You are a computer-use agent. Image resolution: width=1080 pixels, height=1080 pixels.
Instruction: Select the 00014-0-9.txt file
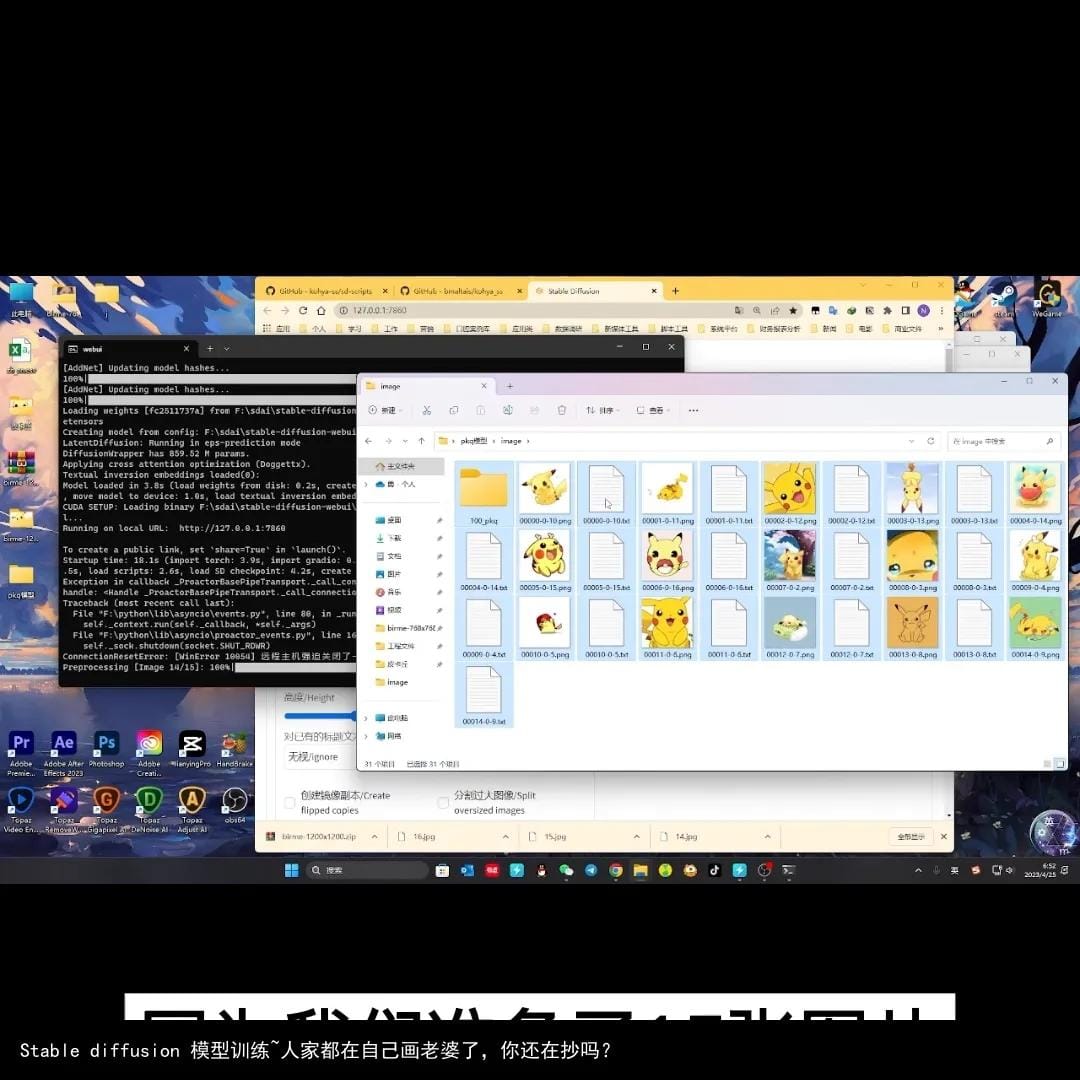click(484, 694)
